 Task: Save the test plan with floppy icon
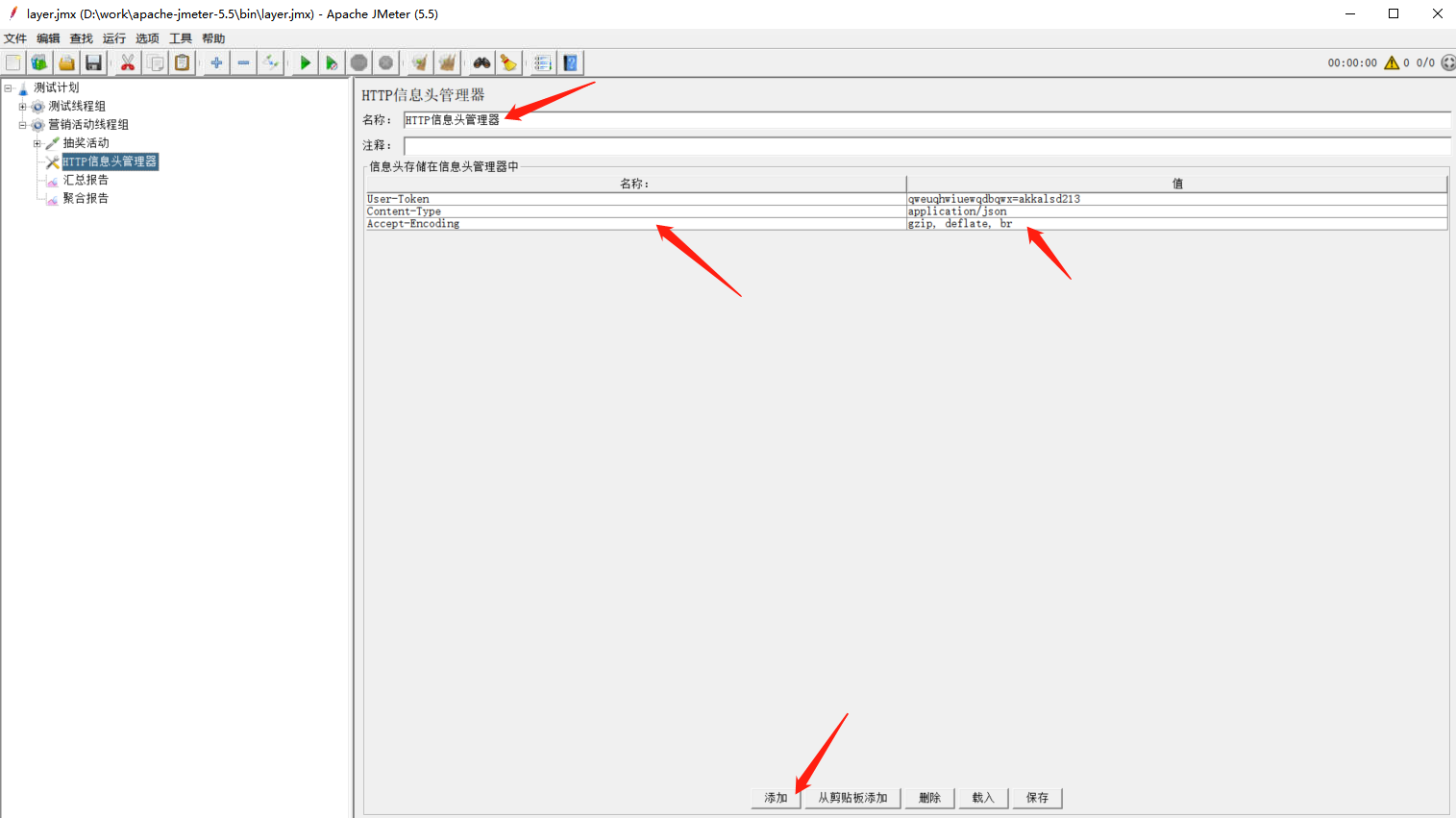tap(93, 62)
